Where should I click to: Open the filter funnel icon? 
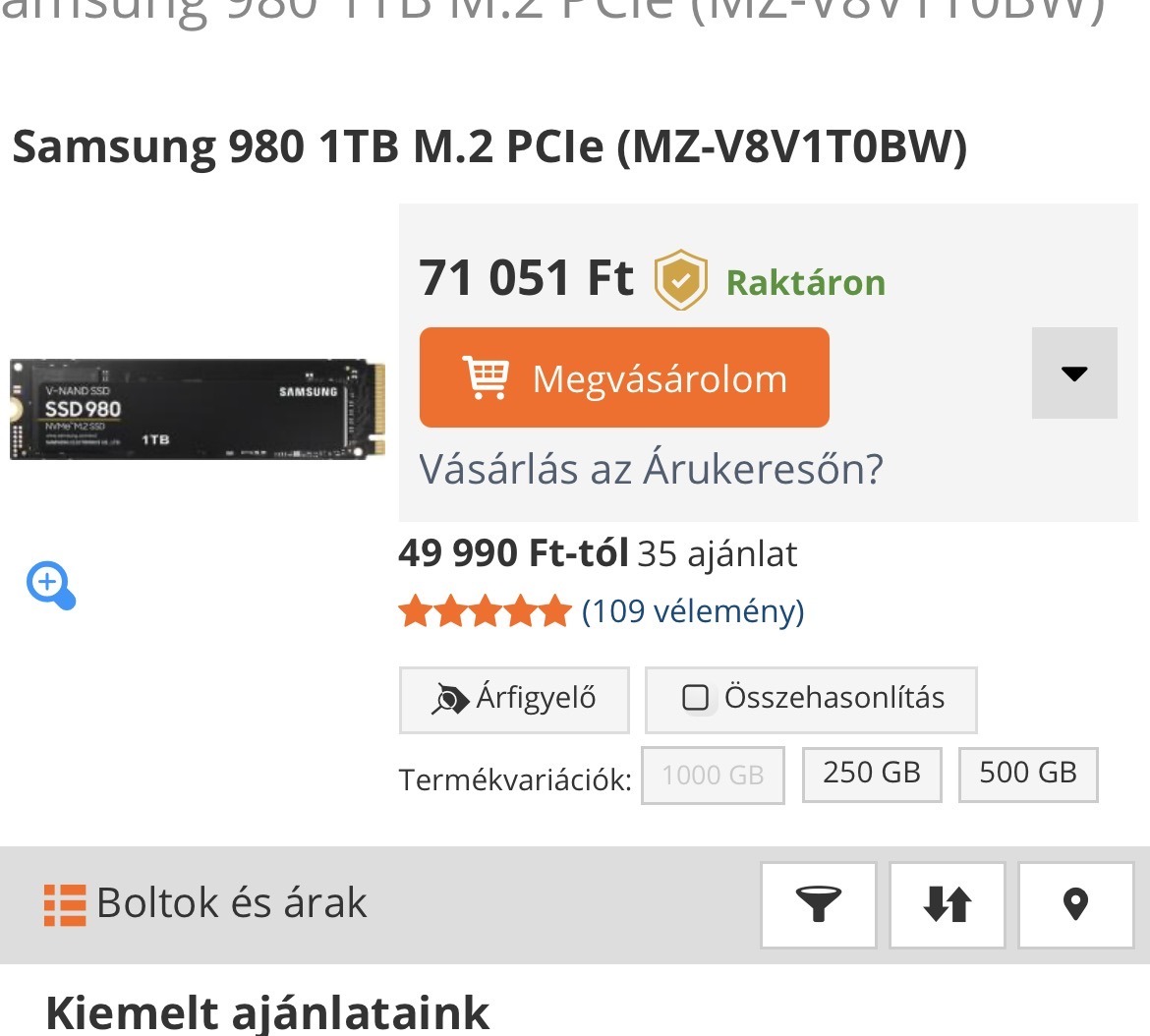[819, 904]
